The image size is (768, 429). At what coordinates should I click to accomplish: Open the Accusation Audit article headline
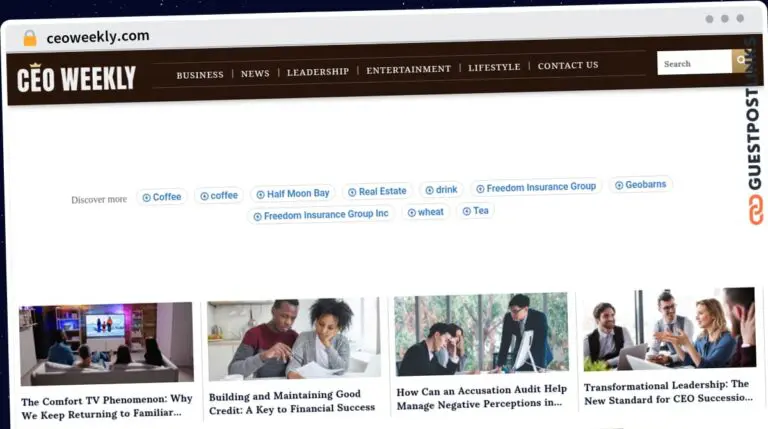[482, 398]
